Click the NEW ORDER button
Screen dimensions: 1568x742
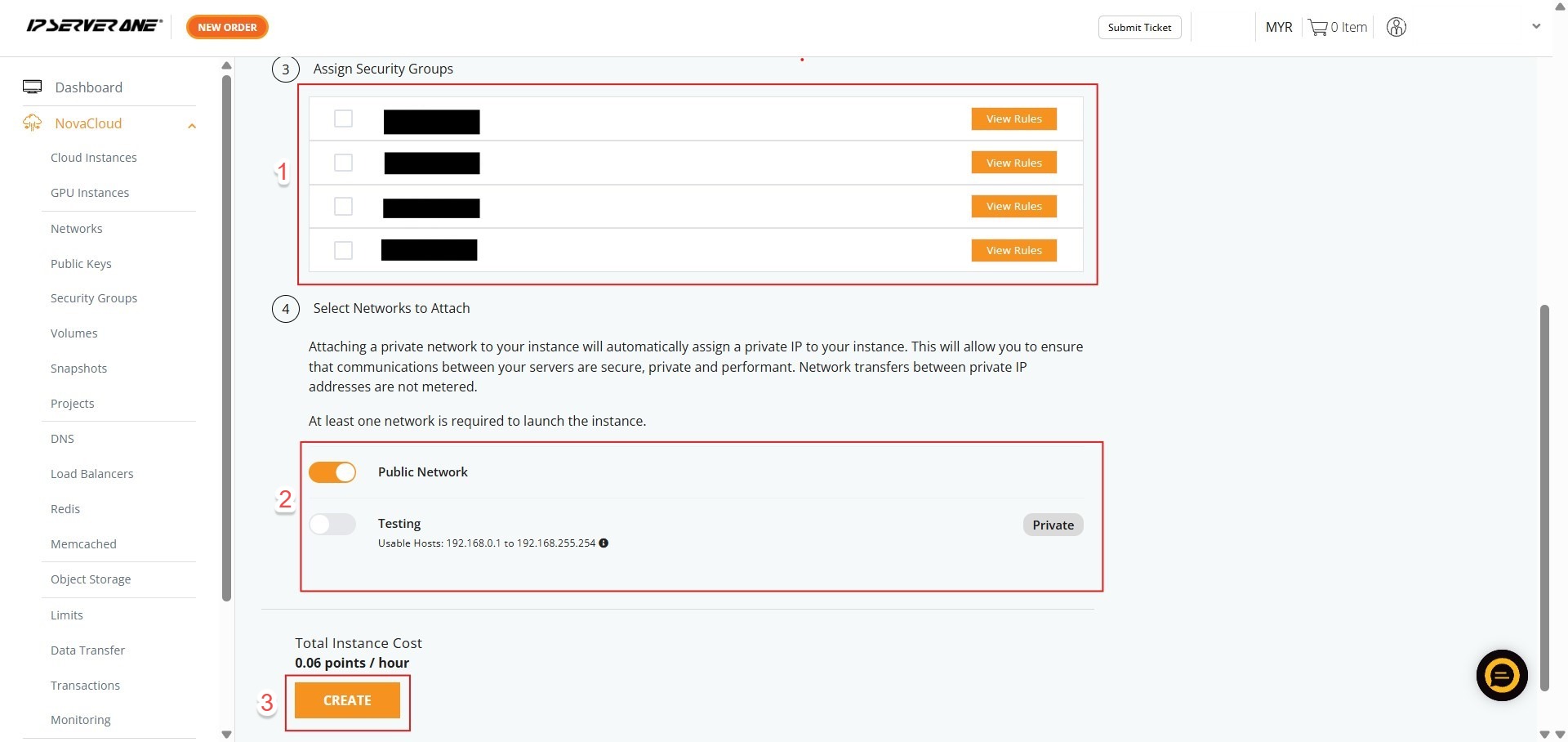point(227,27)
